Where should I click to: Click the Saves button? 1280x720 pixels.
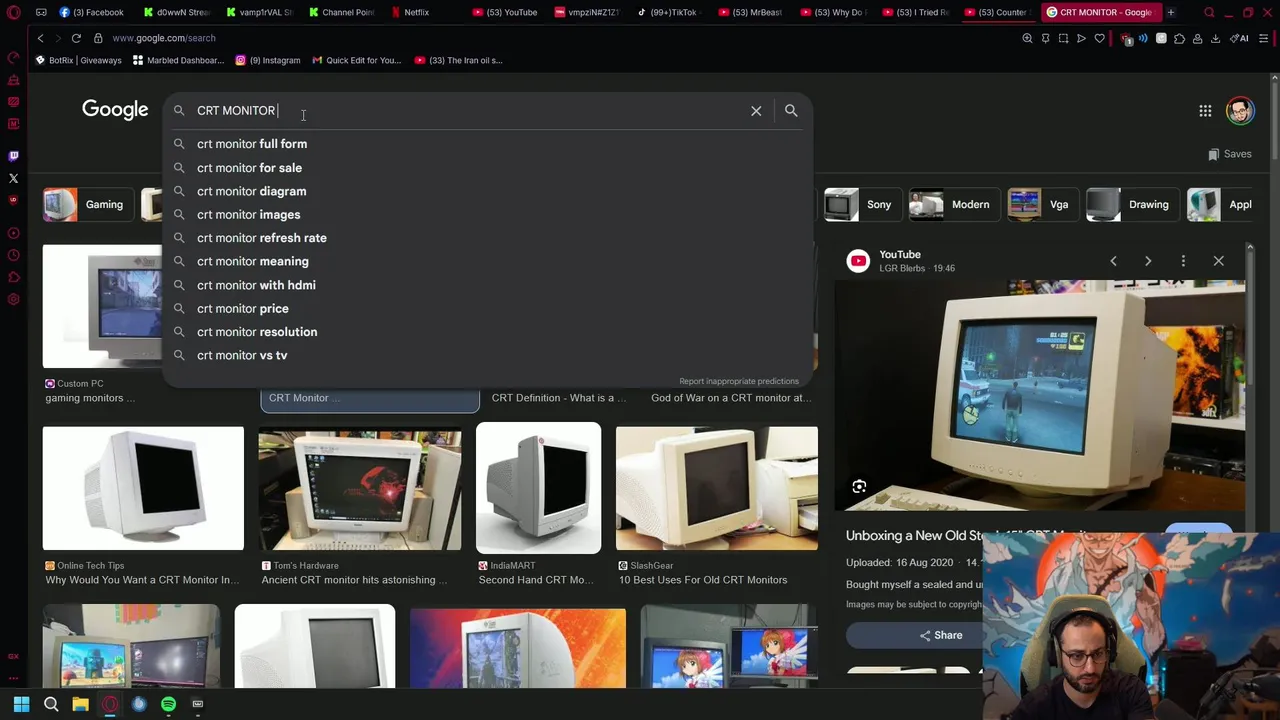pyautogui.click(x=1230, y=154)
